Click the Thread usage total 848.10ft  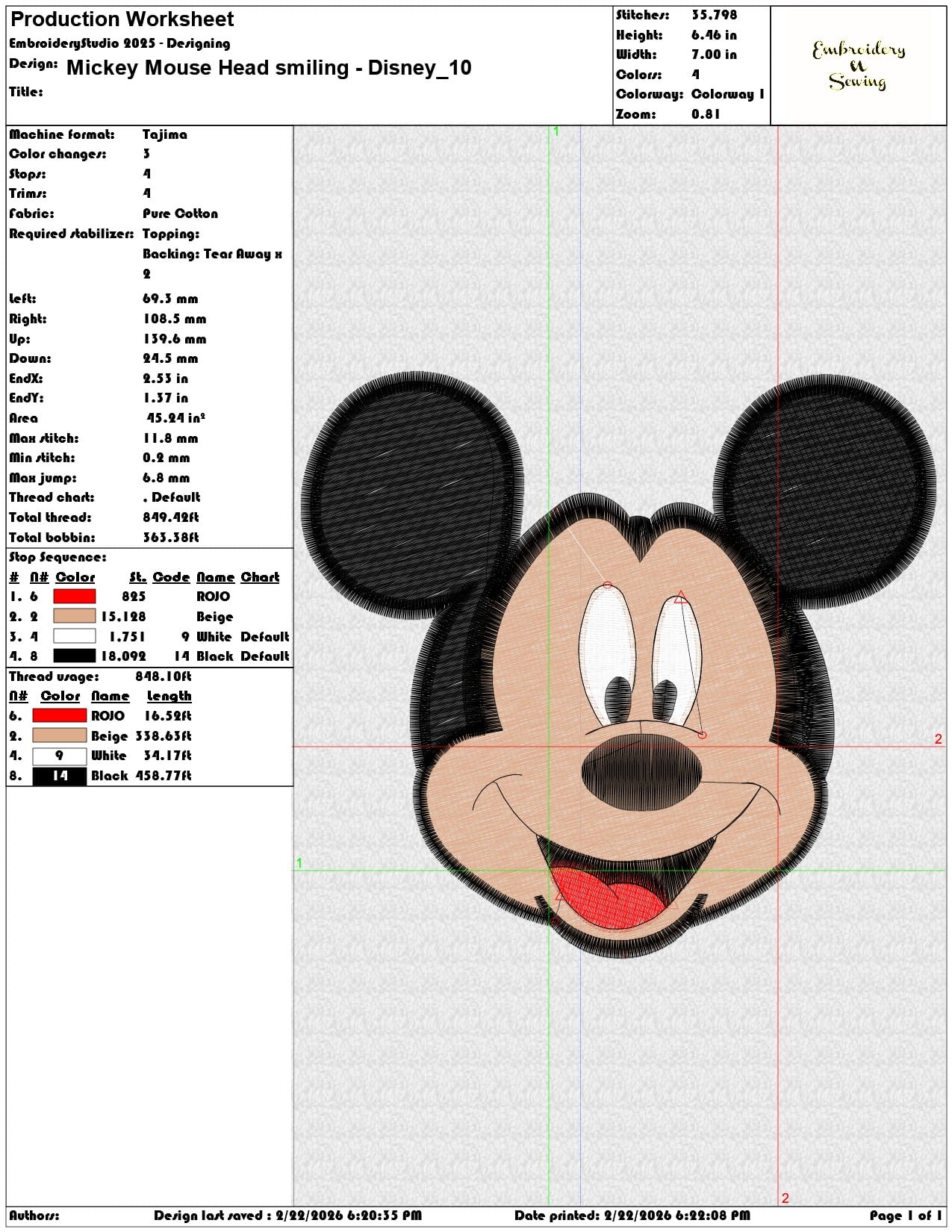tap(164, 676)
